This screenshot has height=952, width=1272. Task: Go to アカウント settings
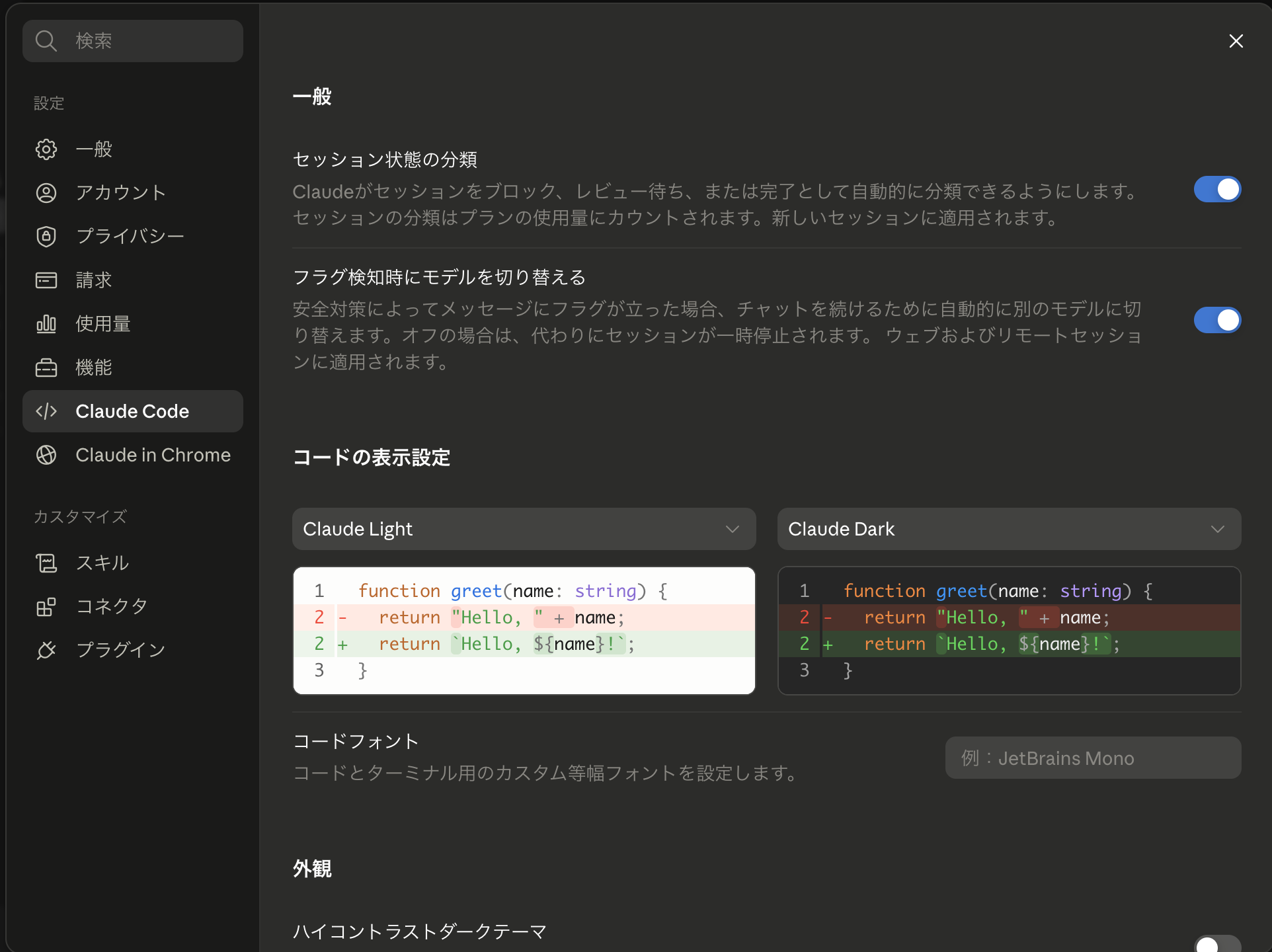pos(133,193)
